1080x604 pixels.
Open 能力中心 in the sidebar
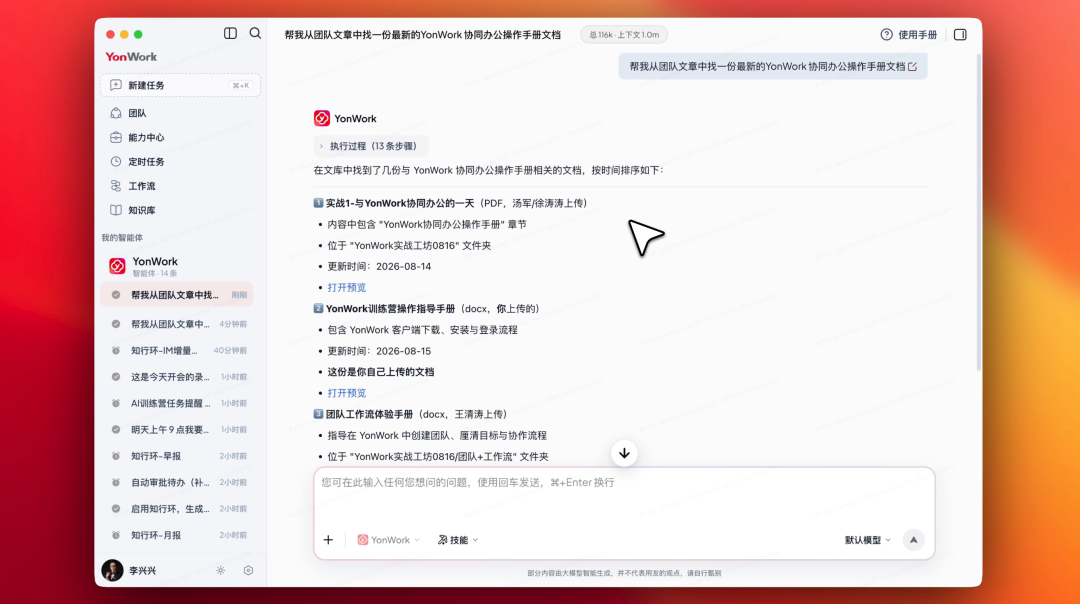click(180, 137)
